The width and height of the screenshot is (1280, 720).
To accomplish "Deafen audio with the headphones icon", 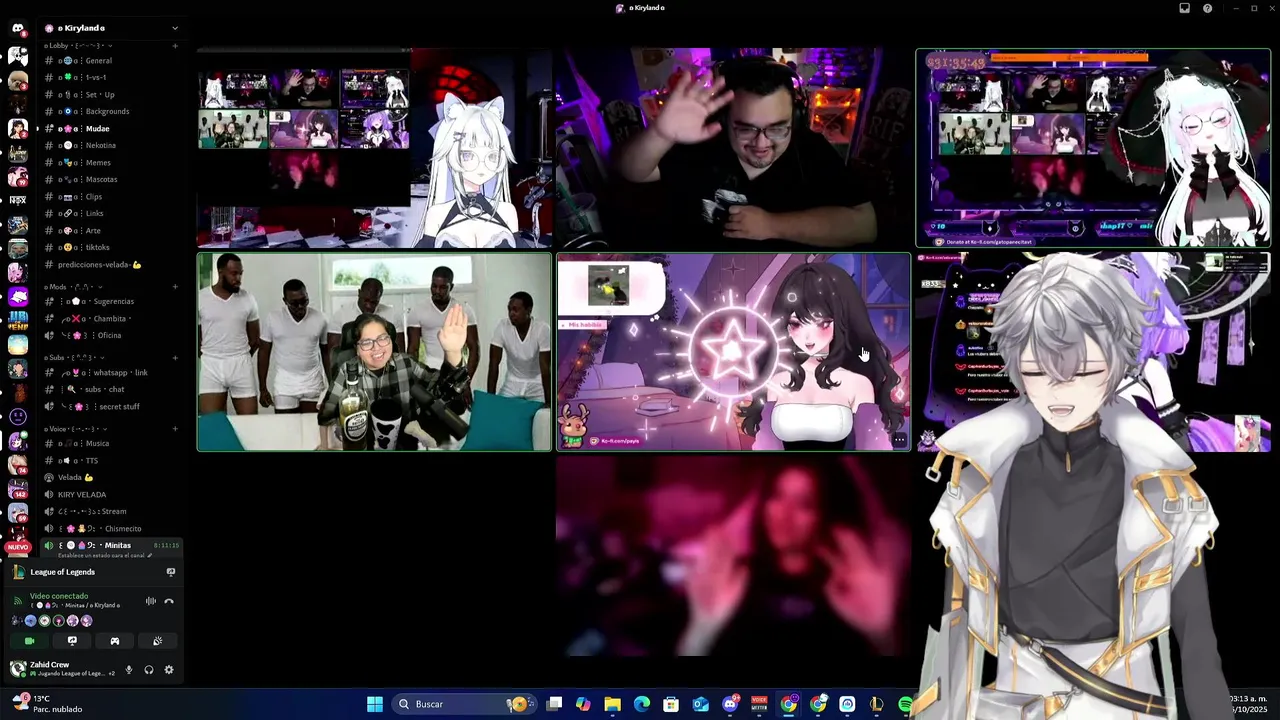I will pos(149,669).
